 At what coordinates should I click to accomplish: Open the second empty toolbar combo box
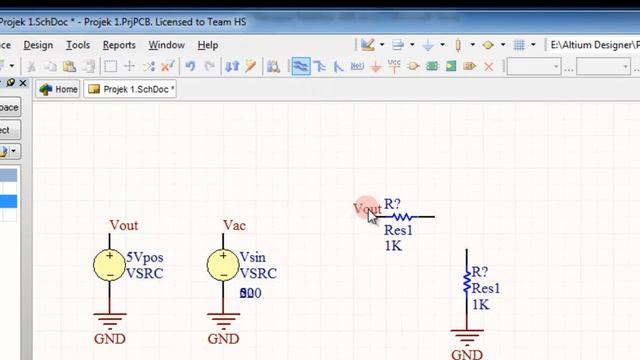coord(604,67)
